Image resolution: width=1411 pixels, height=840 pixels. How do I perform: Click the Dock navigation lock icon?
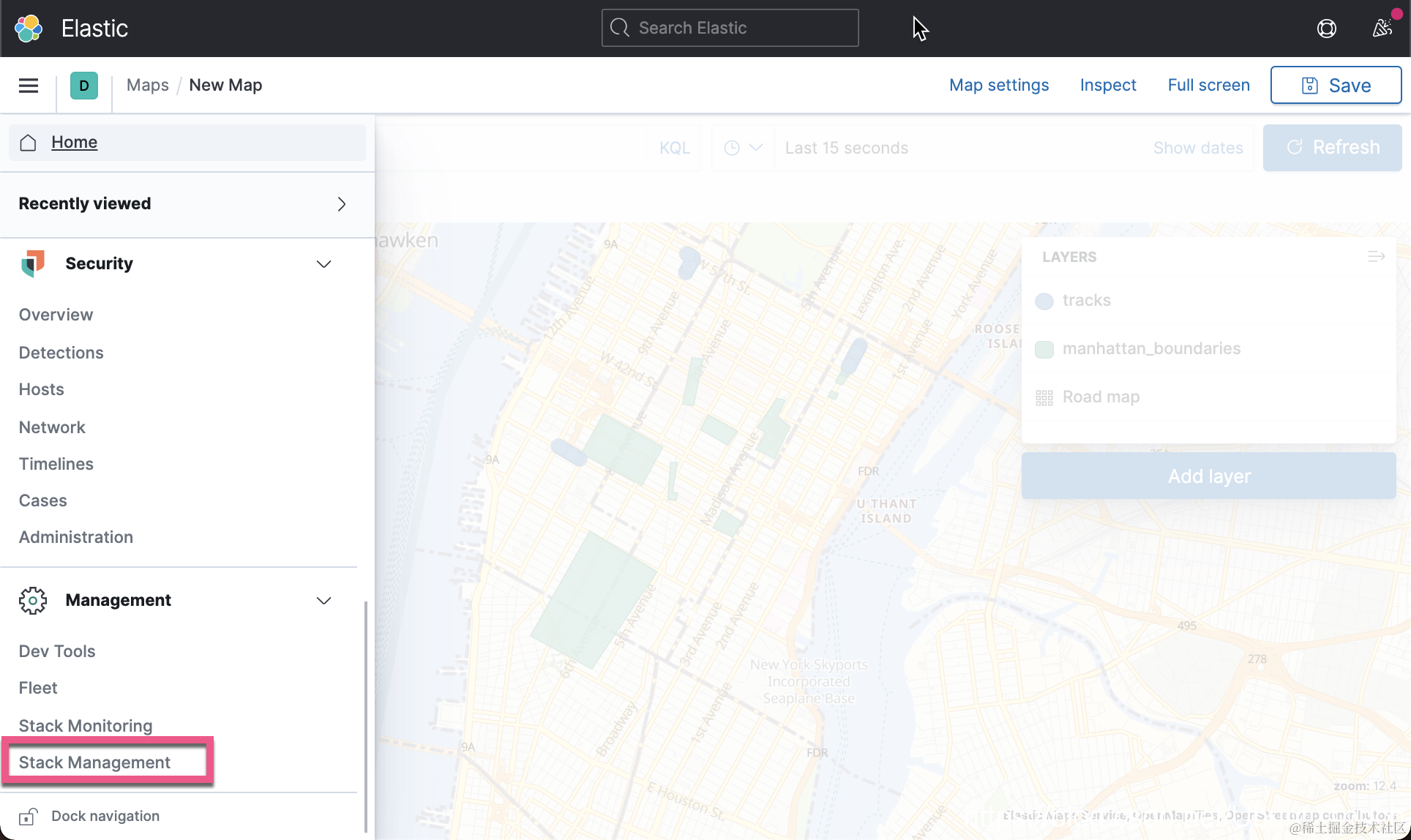(x=29, y=816)
